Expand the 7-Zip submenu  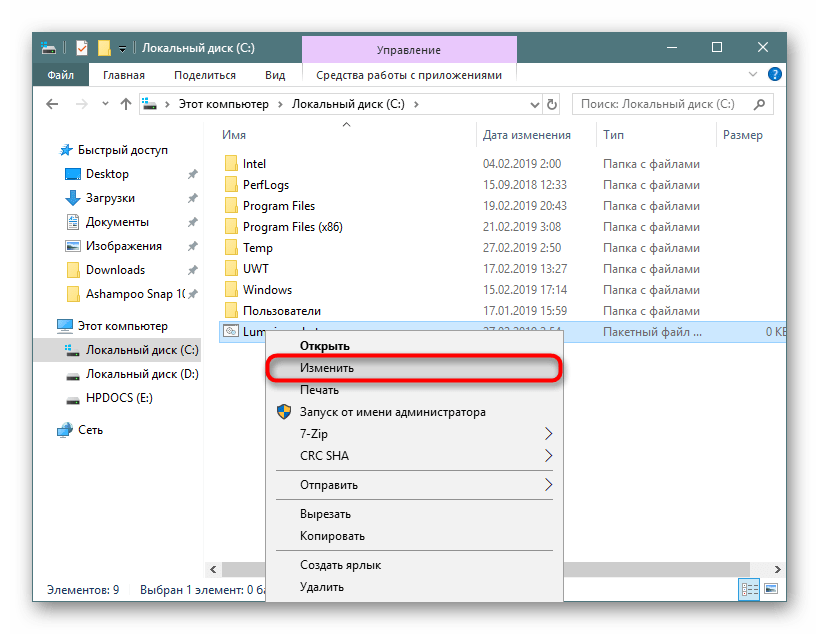pos(548,434)
